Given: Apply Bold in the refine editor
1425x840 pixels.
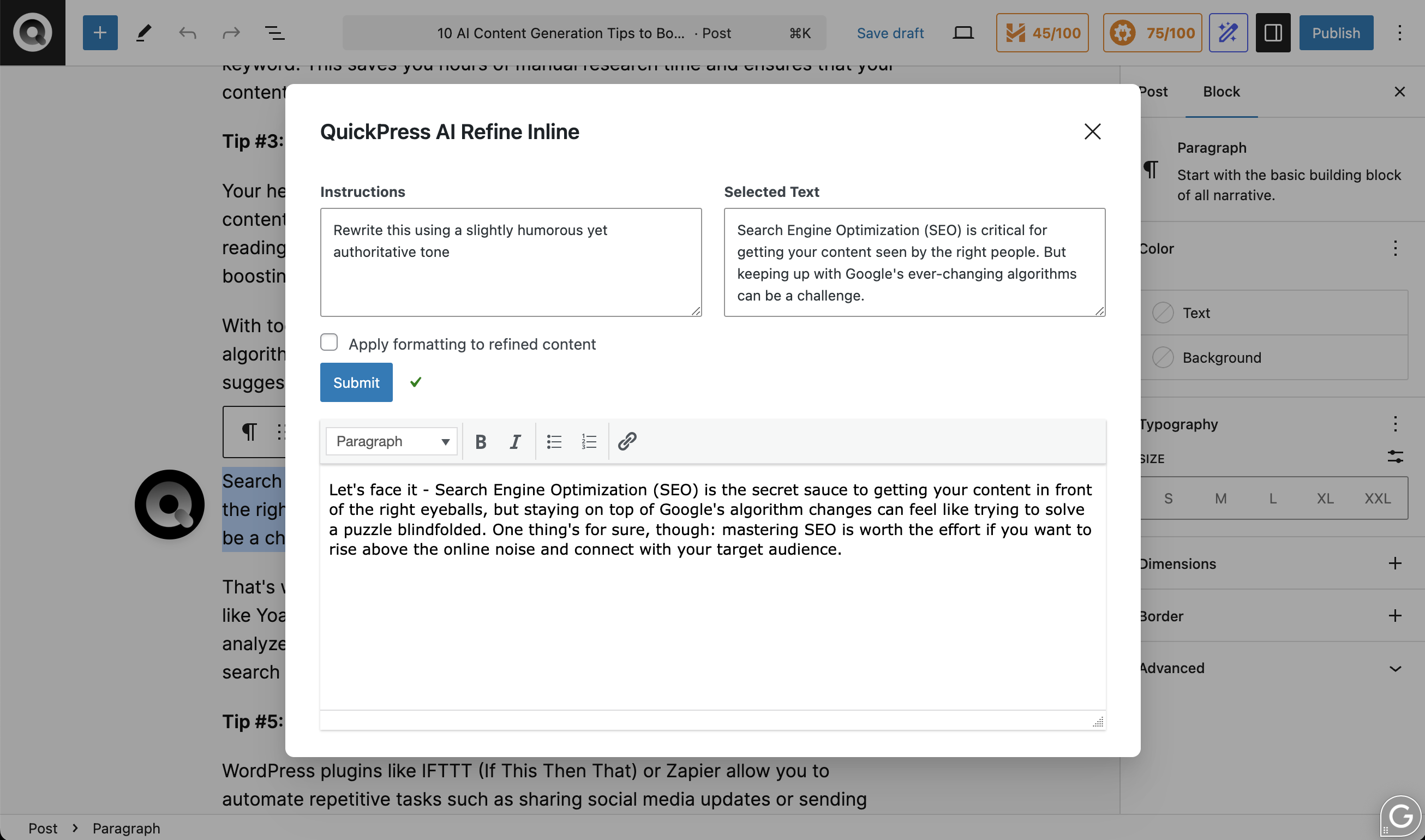Looking at the screenshot, I should point(481,441).
